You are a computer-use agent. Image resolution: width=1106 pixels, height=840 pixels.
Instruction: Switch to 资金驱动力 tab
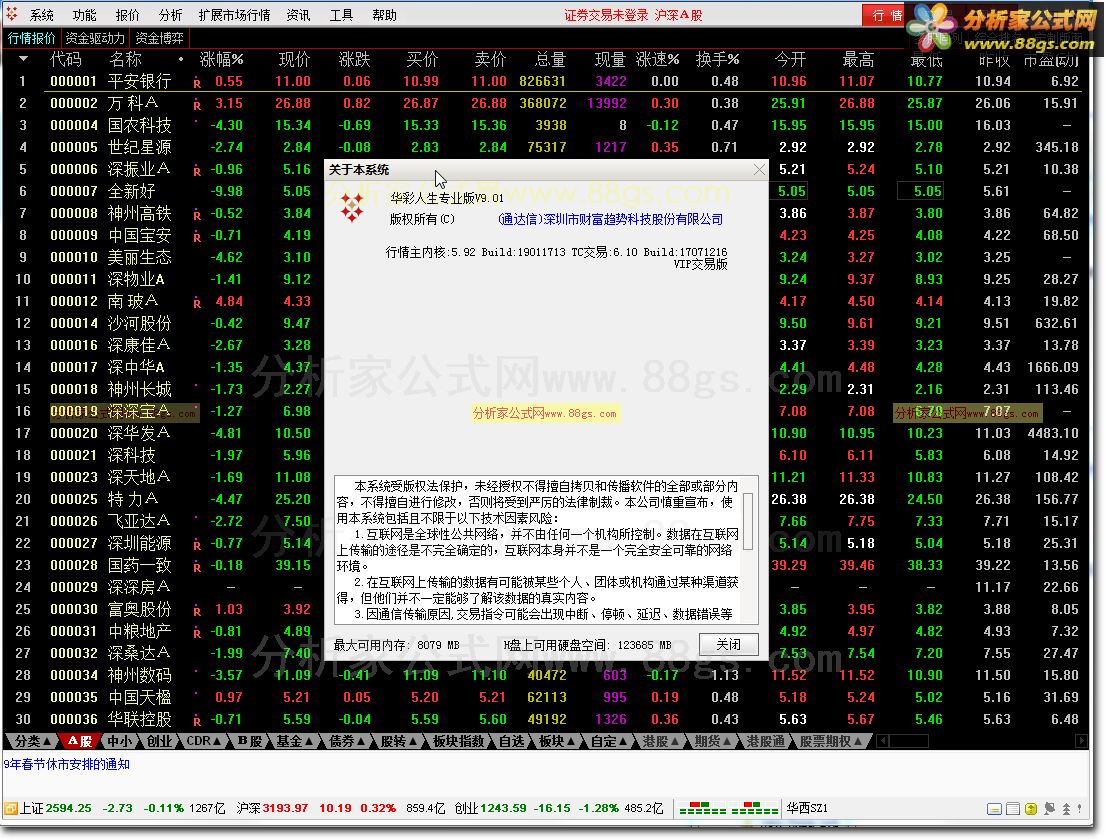[95, 38]
